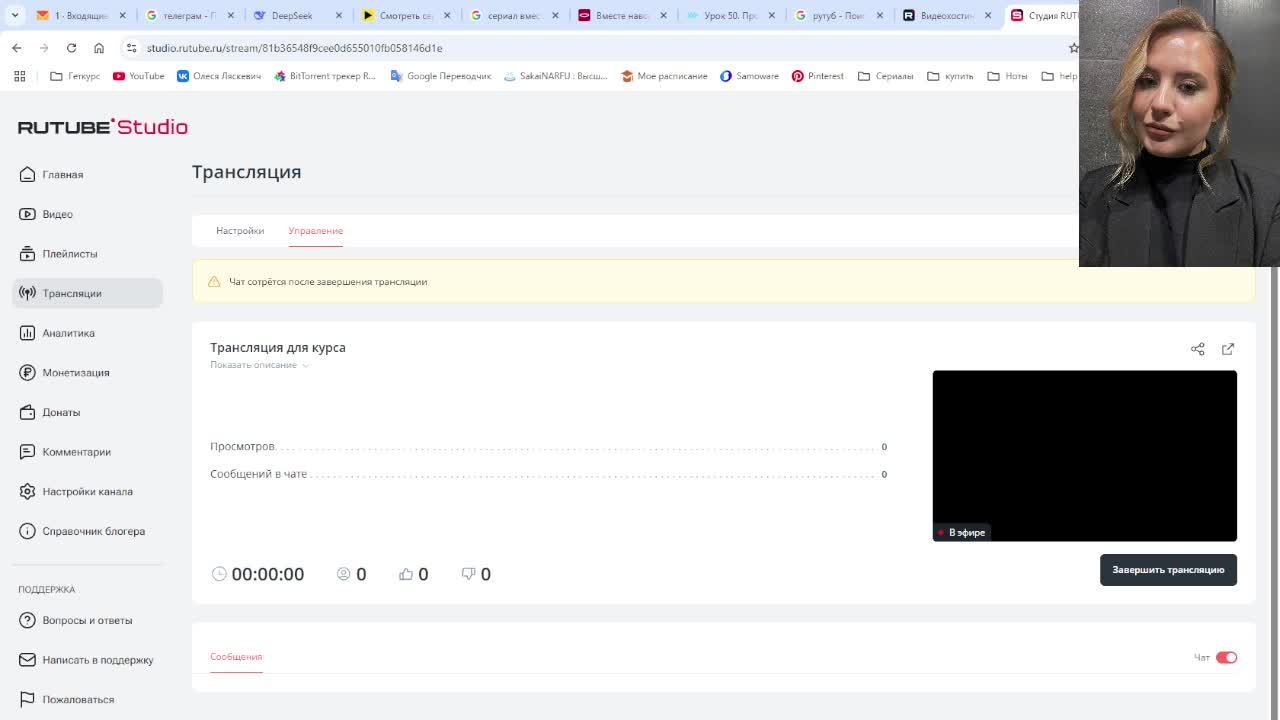
Task: Open the Сериалы bookmarks folder
Action: click(885, 76)
